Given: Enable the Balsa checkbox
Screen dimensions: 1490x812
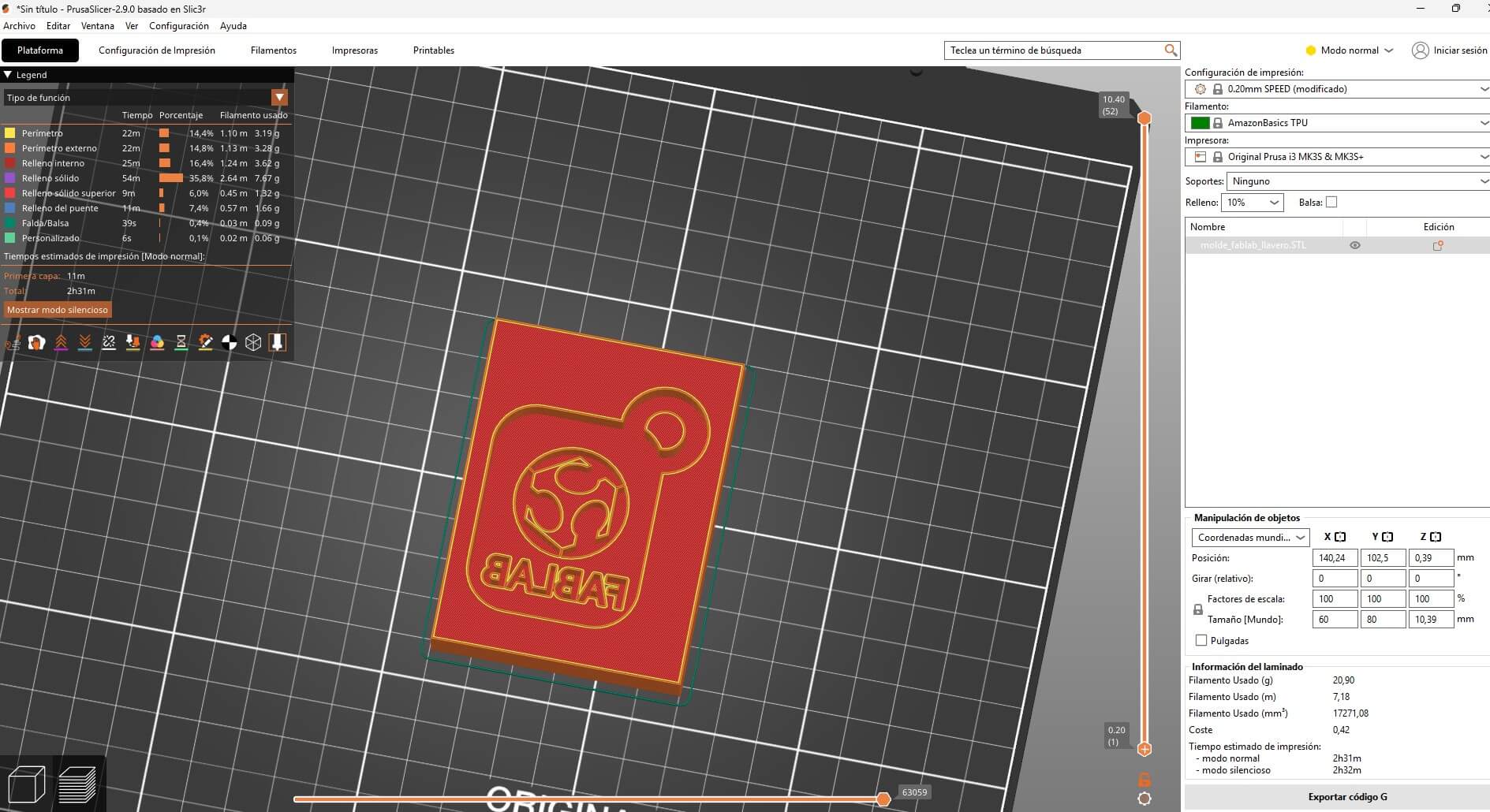Looking at the screenshot, I should point(1331,202).
